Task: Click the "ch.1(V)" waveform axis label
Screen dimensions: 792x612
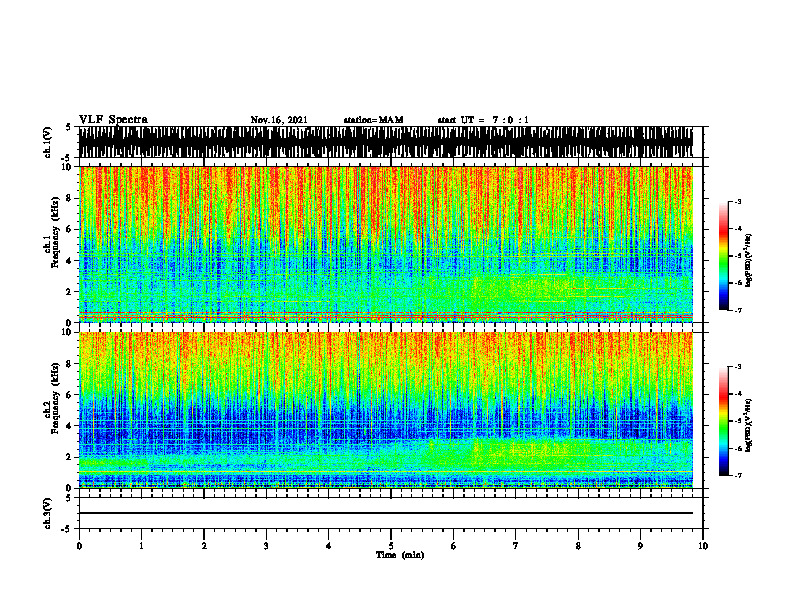Action: [x=47, y=142]
